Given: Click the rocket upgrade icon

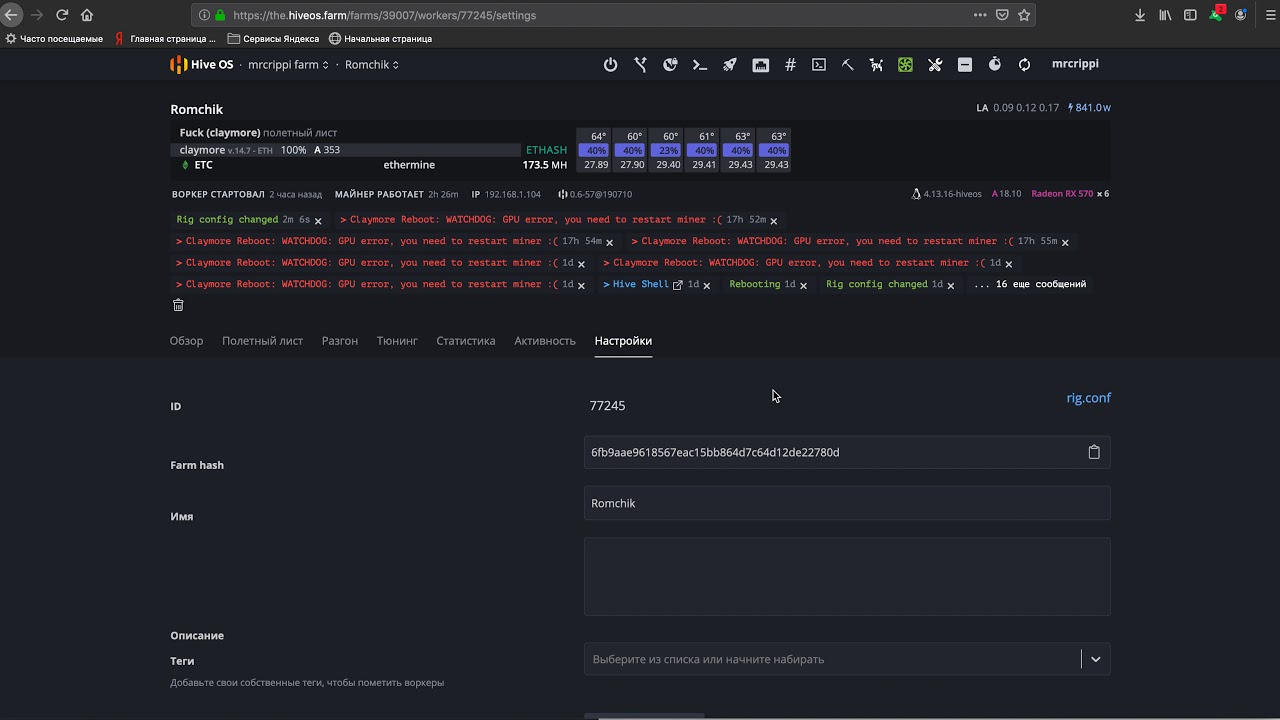Looking at the screenshot, I should 730,64.
